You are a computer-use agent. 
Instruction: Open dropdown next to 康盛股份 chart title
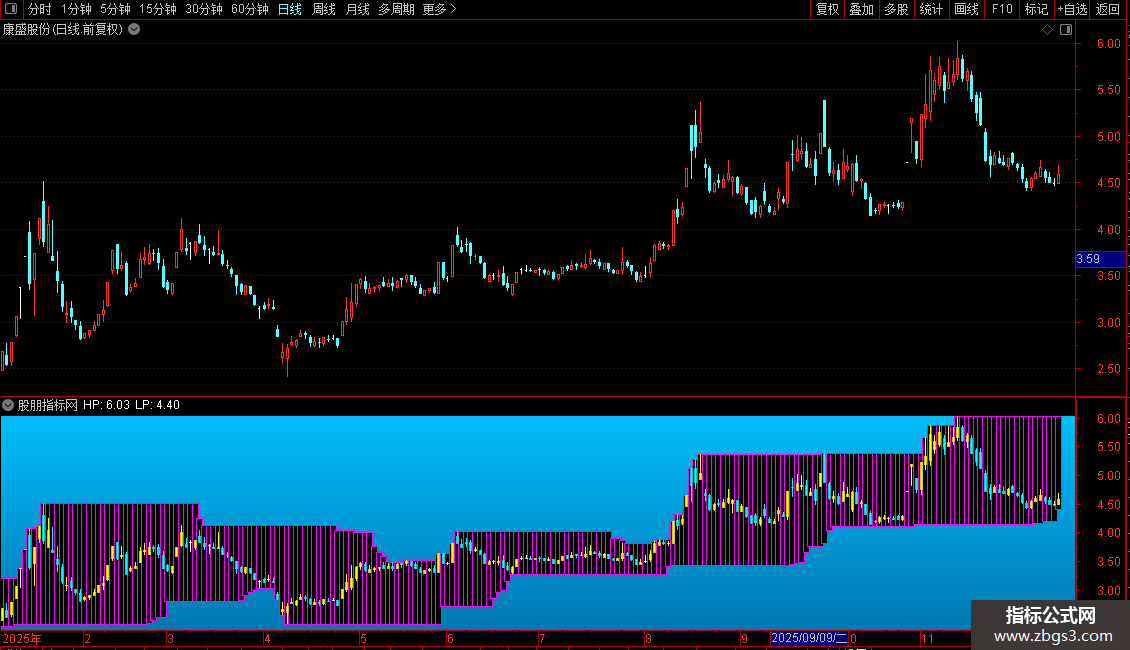pos(134,30)
